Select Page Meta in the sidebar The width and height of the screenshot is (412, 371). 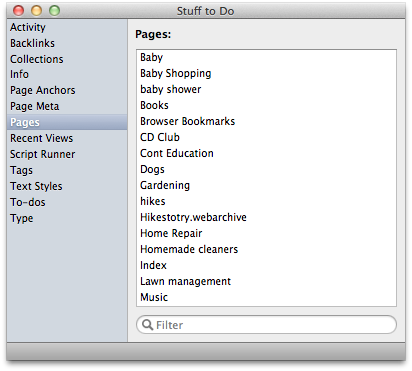(67, 106)
